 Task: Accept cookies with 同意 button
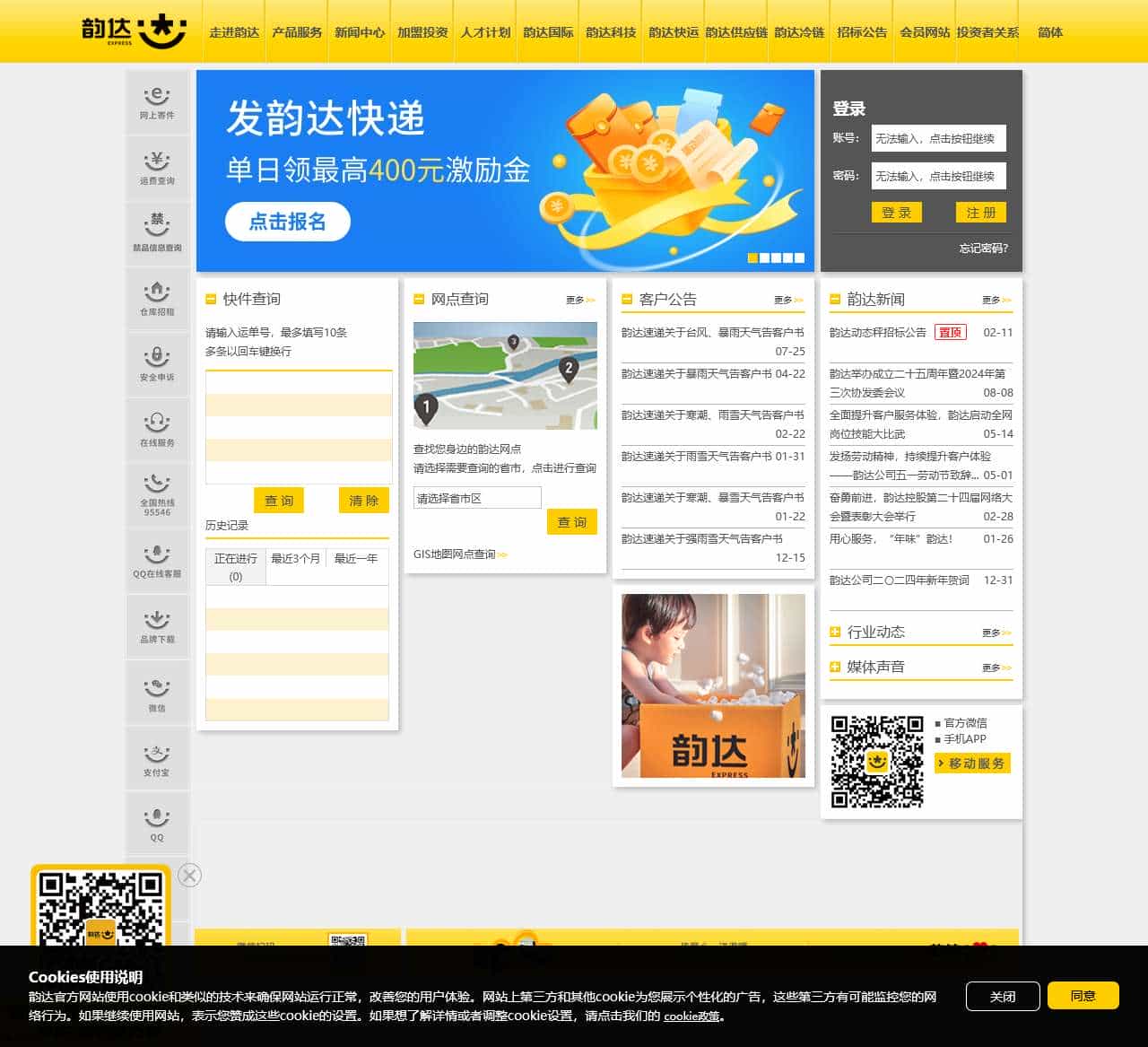pos(1083,996)
